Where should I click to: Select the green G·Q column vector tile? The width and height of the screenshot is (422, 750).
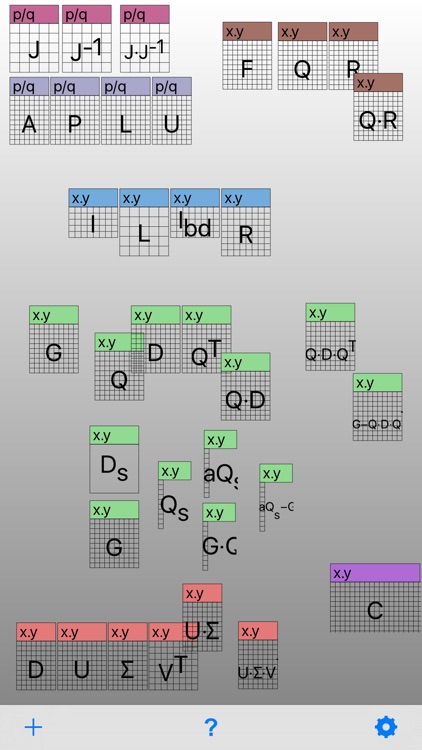click(x=219, y=537)
